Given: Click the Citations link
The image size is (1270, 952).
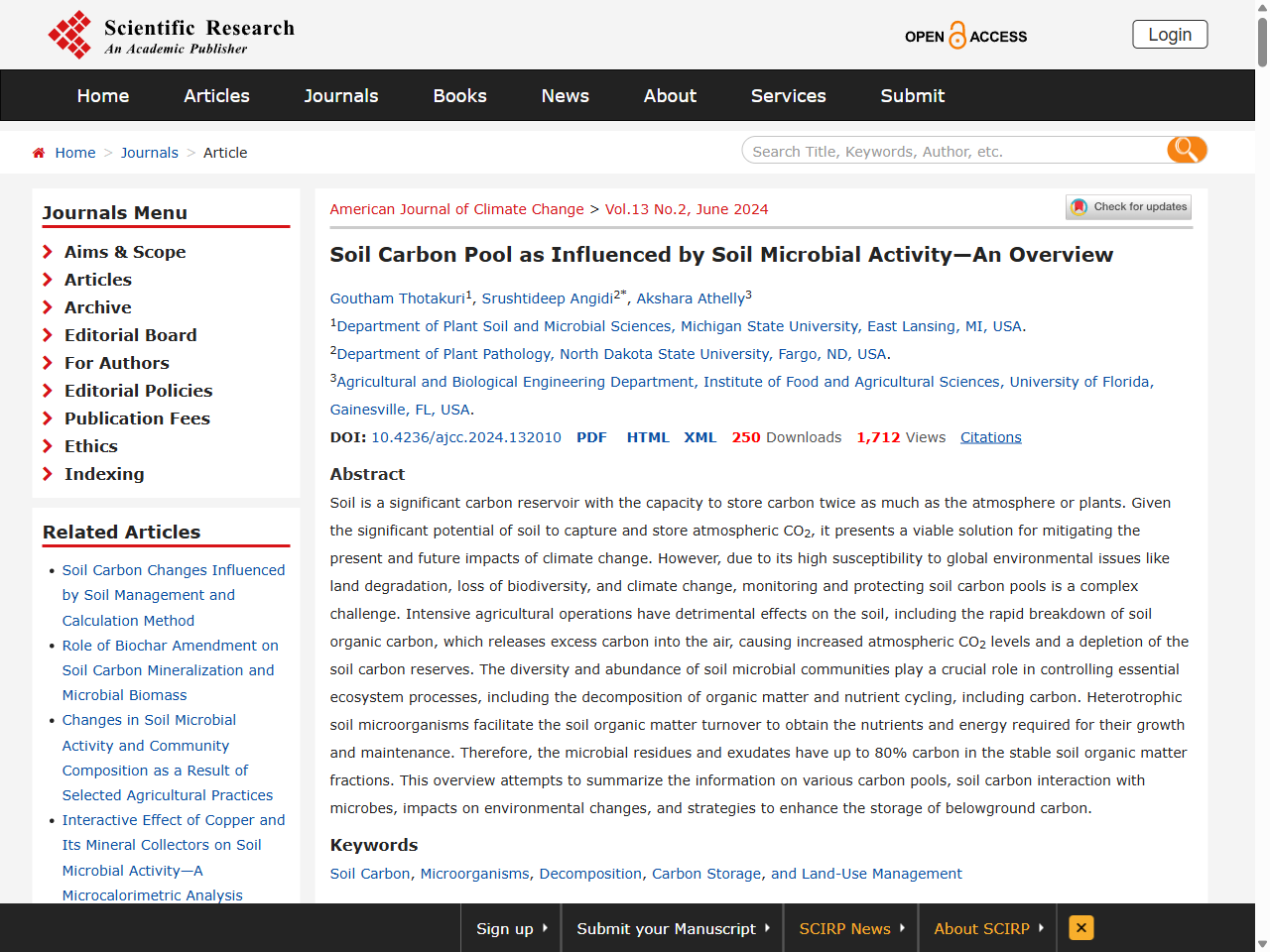Looking at the screenshot, I should (990, 436).
